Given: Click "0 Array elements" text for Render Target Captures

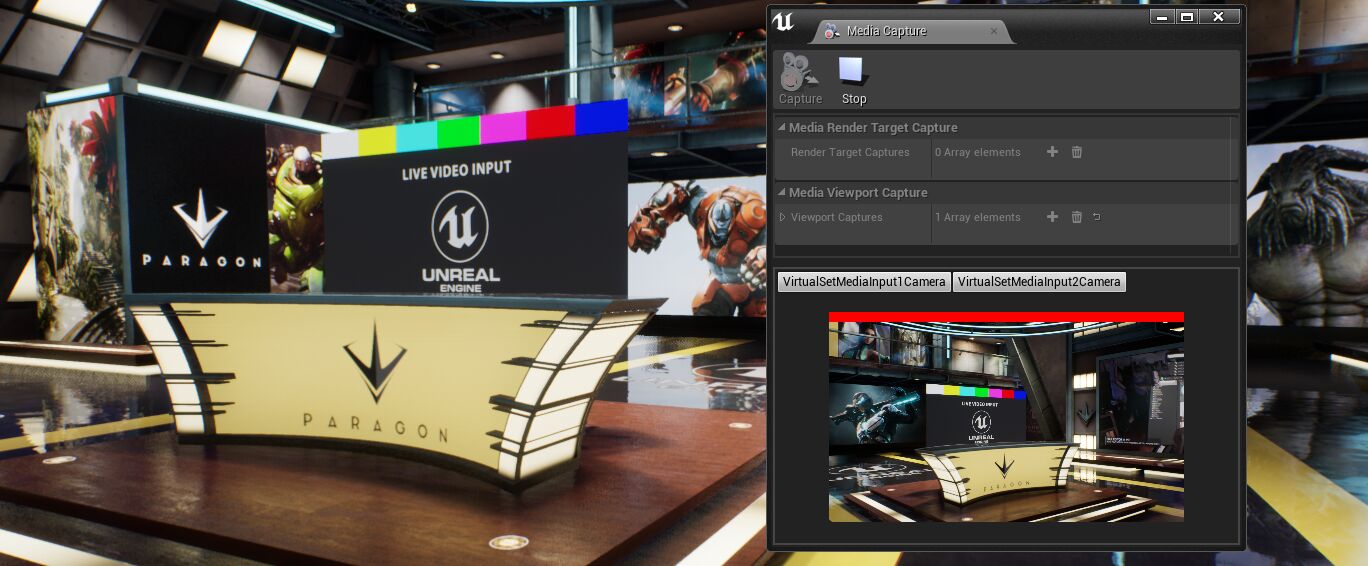Looking at the screenshot, I should point(978,152).
